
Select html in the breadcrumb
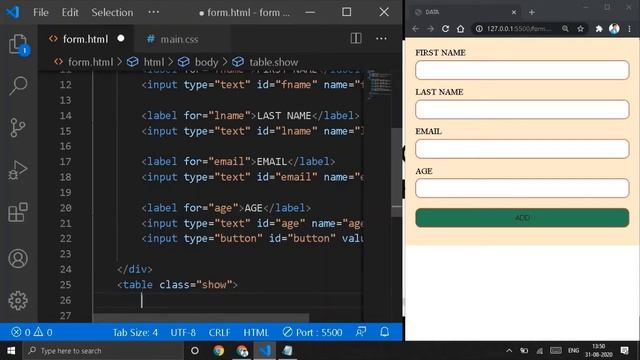[153, 62]
